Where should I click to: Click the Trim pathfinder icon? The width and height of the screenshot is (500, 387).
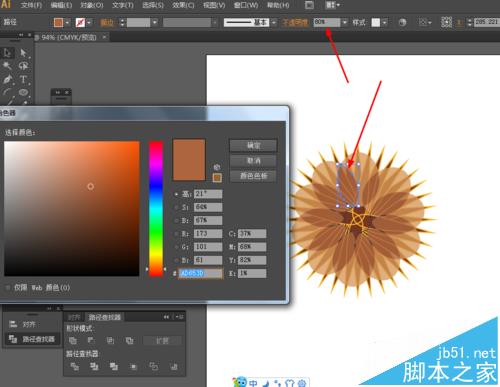click(94, 367)
